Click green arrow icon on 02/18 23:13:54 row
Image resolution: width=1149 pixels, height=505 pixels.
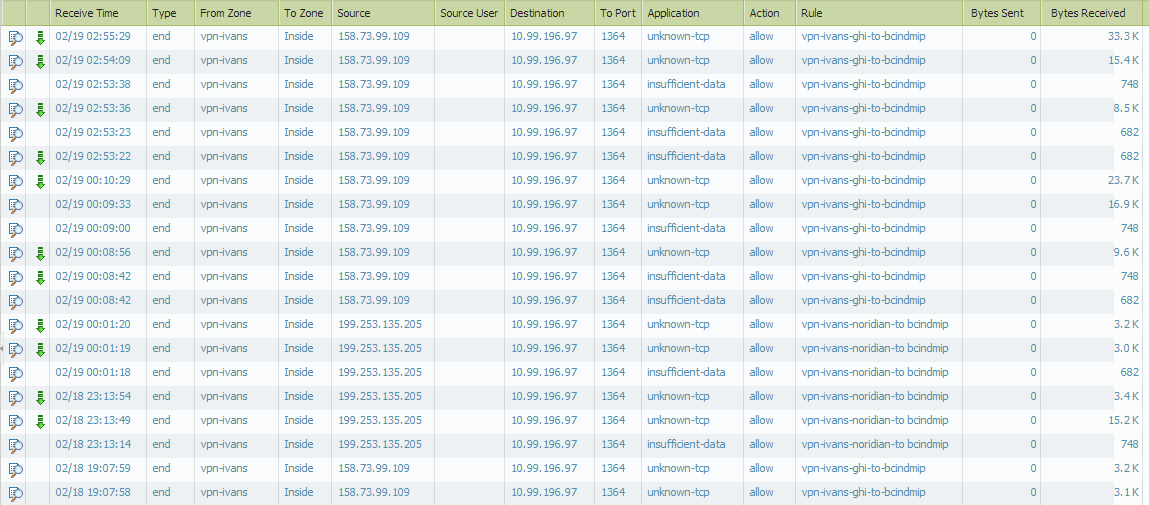[40, 397]
